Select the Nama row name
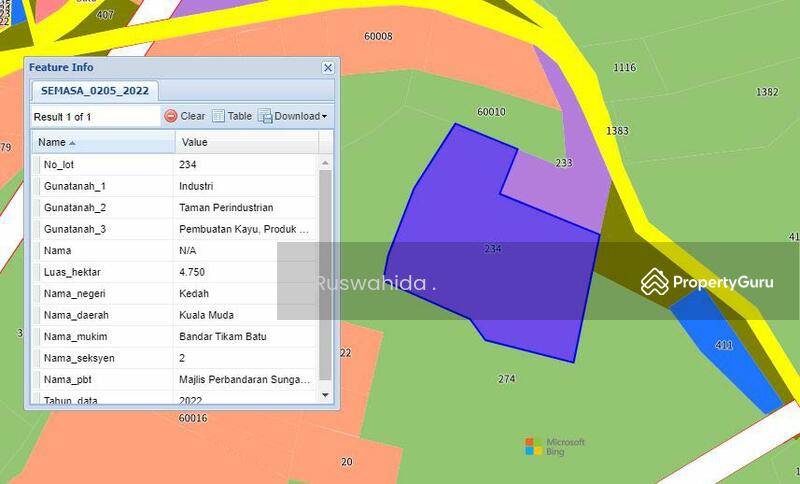The height and width of the screenshot is (484, 800). (57, 250)
